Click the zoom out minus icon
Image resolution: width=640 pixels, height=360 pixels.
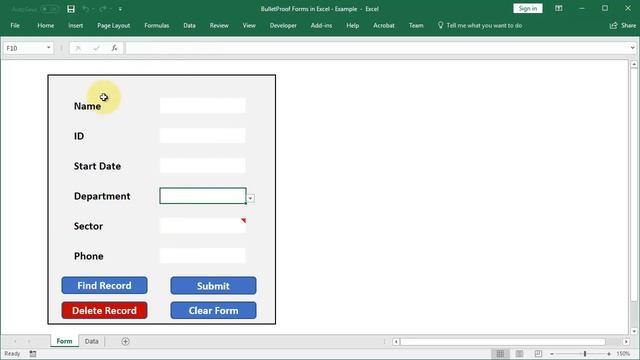click(x=552, y=354)
